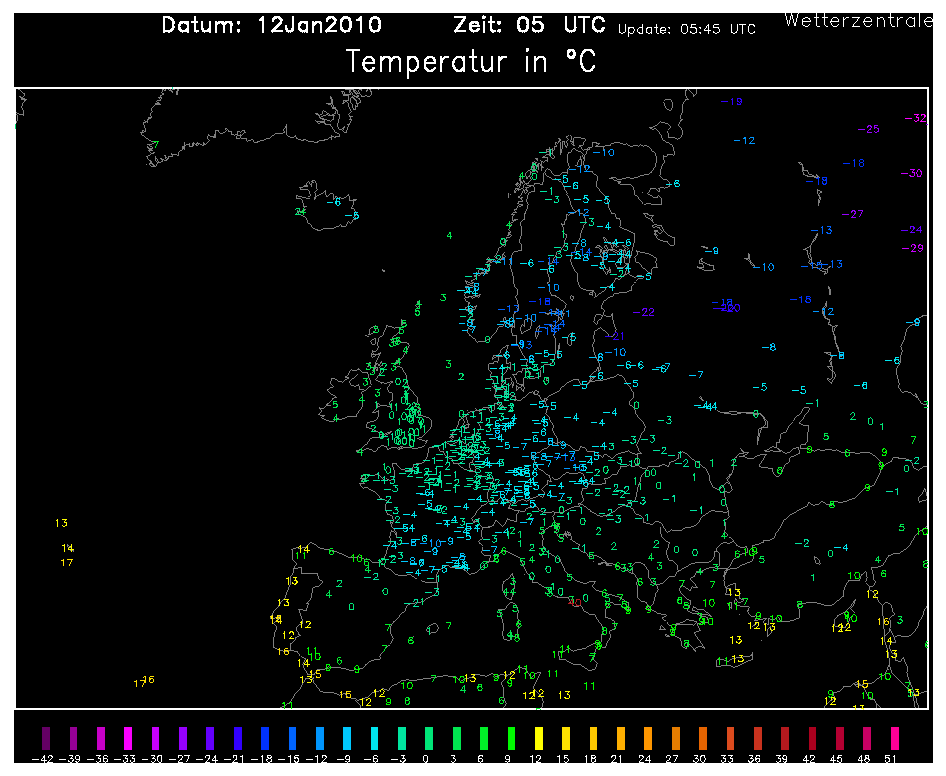The width and height of the screenshot is (946, 776).
Task: Select the magenta -25 temperature reading
Action: point(869,129)
